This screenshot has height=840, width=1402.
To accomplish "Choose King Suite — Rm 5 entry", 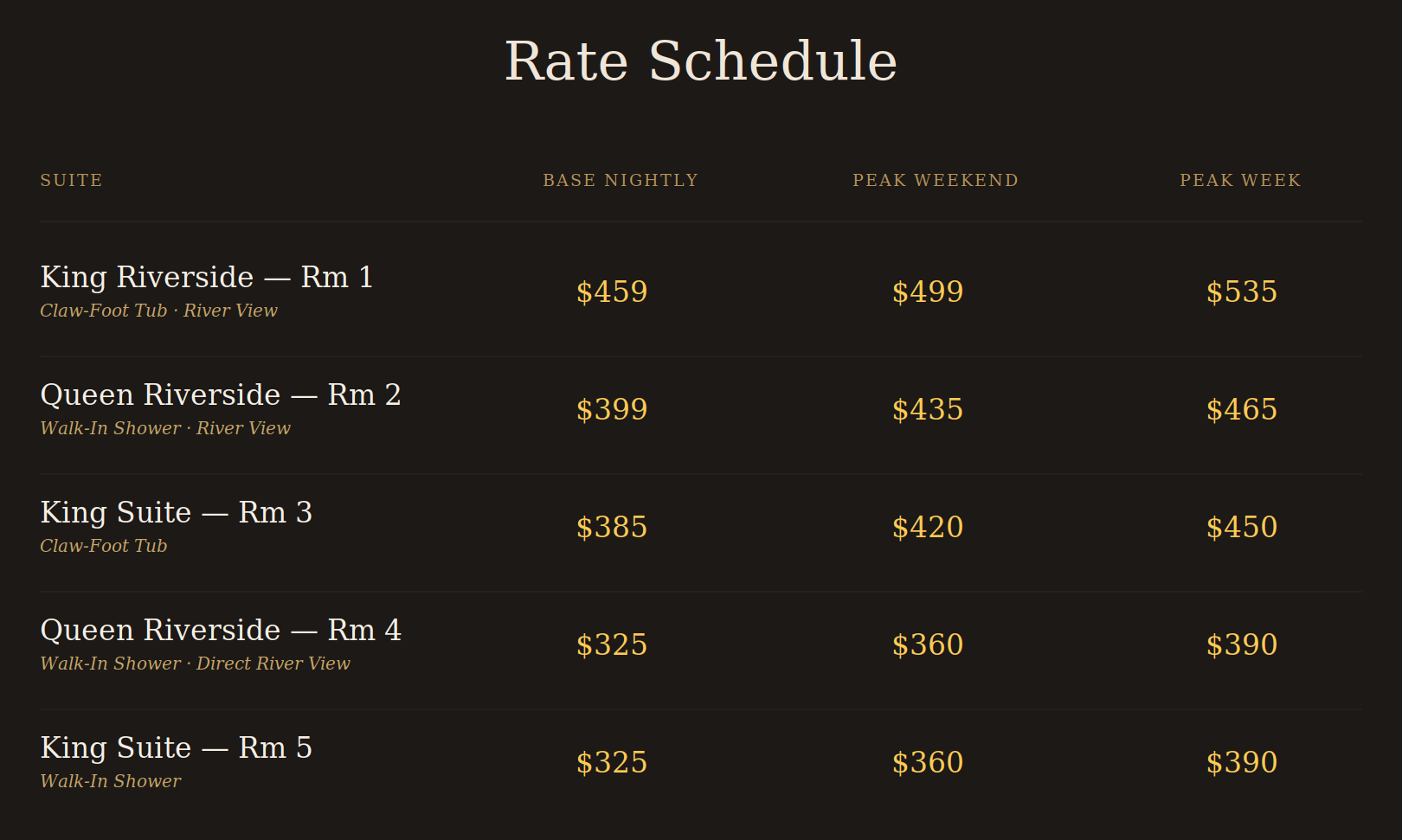I will click(x=177, y=747).
